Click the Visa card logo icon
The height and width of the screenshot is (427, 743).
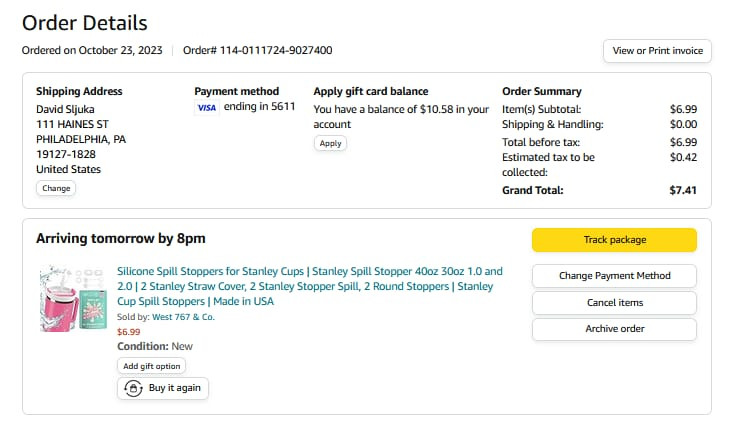click(206, 107)
